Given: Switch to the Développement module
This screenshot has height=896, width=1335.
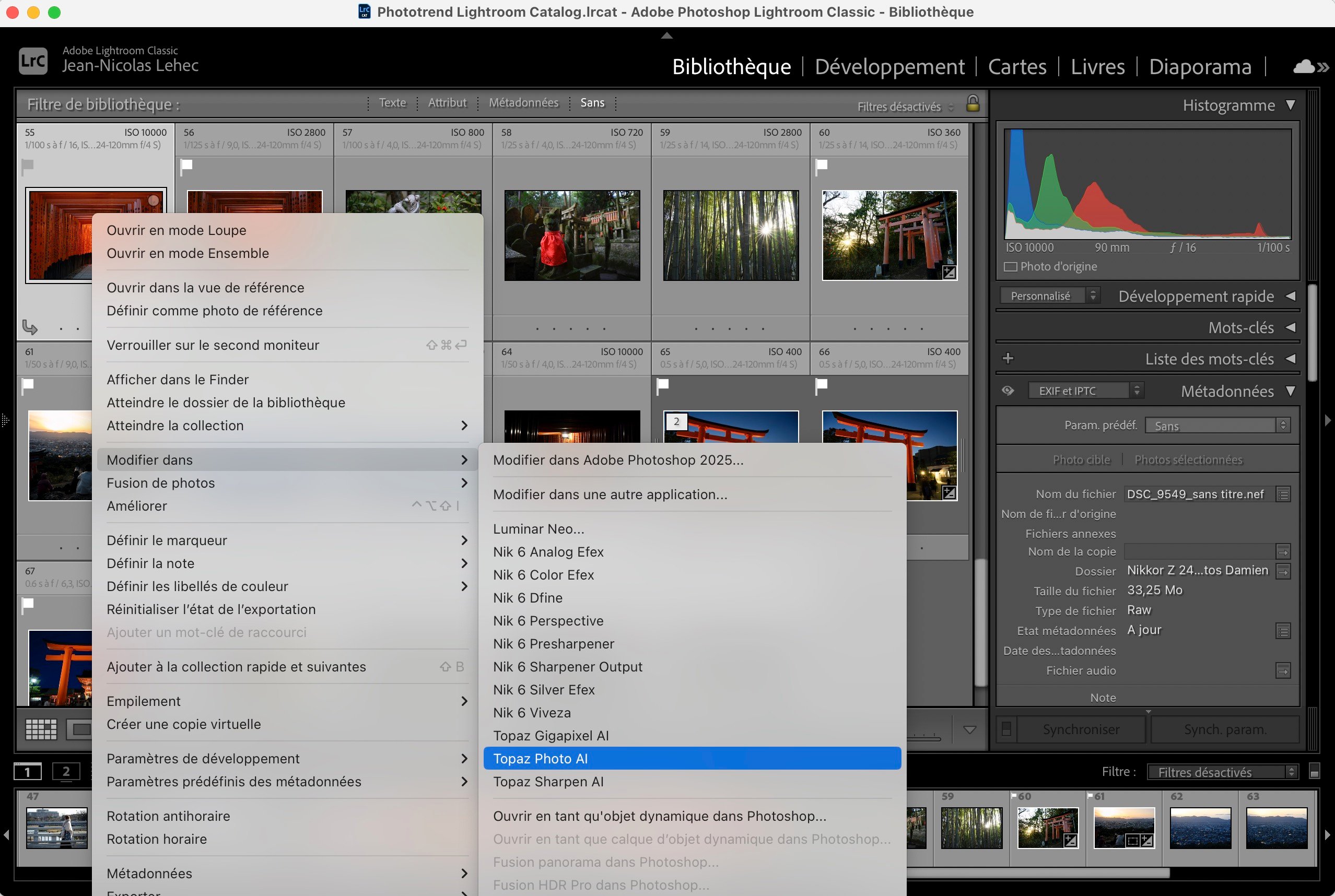Looking at the screenshot, I should pos(889,67).
